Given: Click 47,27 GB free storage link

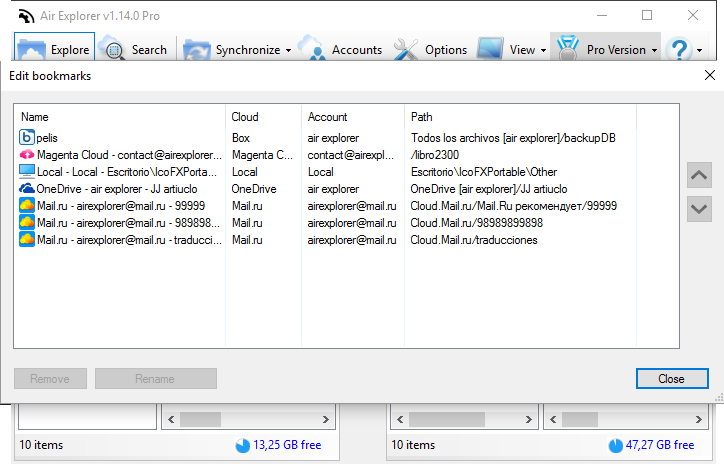Looking at the screenshot, I should [660, 445].
